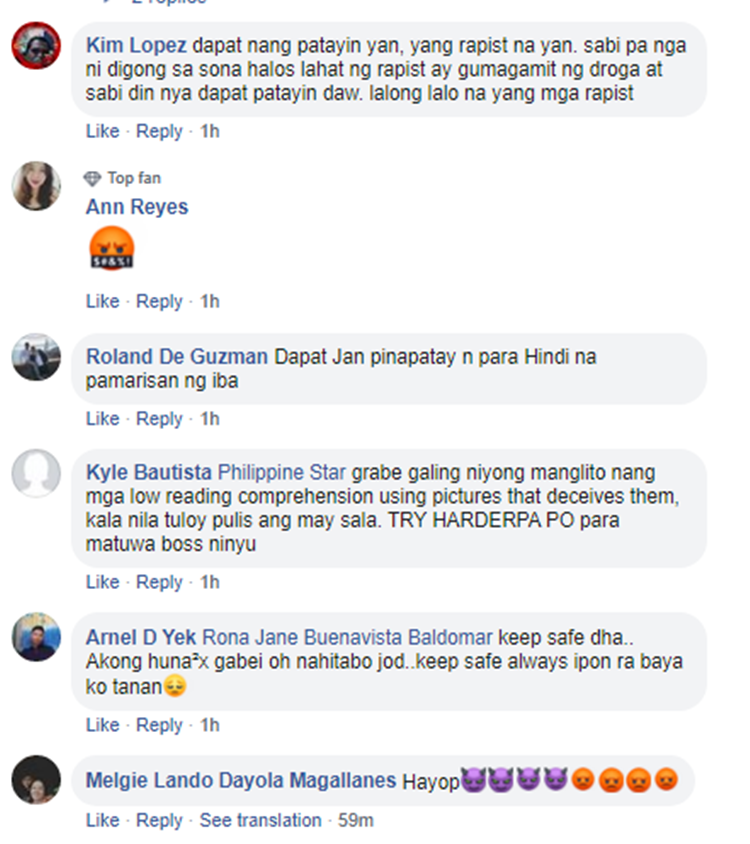Click the Top fan diamond badge
750x844 pixels.
tap(92, 179)
